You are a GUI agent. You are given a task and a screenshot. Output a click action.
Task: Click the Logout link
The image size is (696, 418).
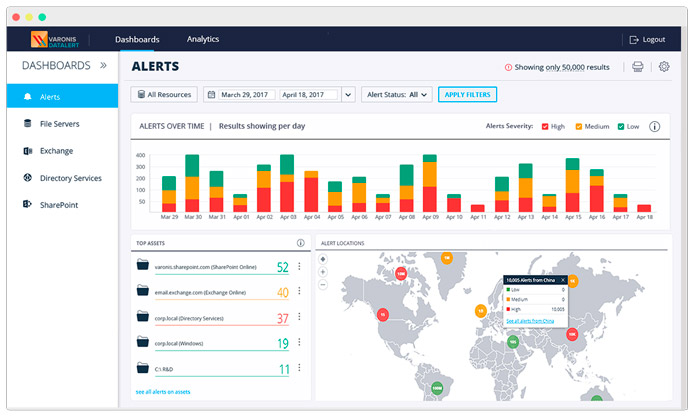(x=647, y=39)
